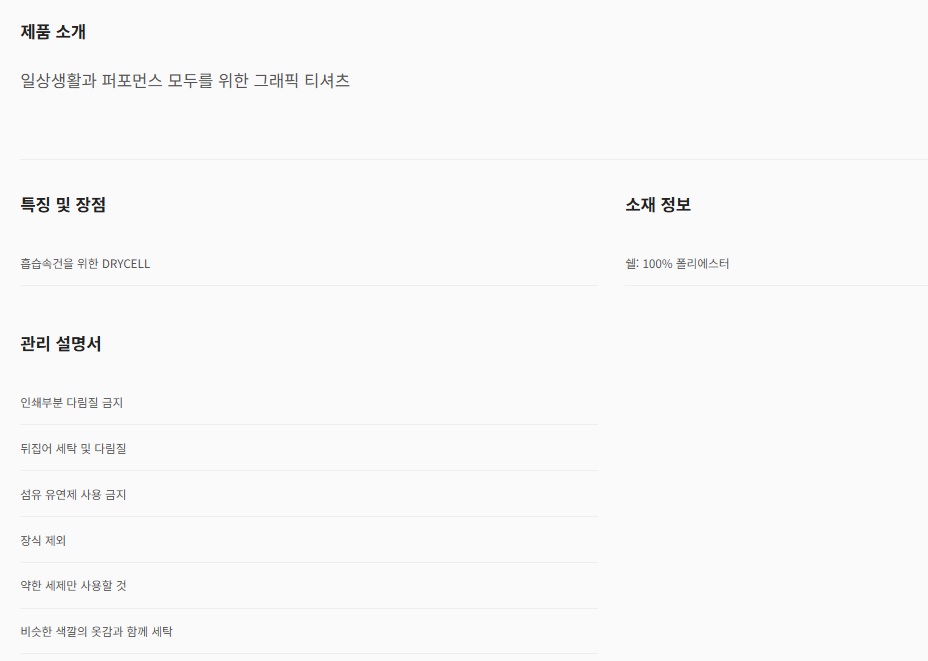Image resolution: width=928 pixels, height=661 pixels.
Task: Click the 제품 소개 heading
Action: coord(53,31)
